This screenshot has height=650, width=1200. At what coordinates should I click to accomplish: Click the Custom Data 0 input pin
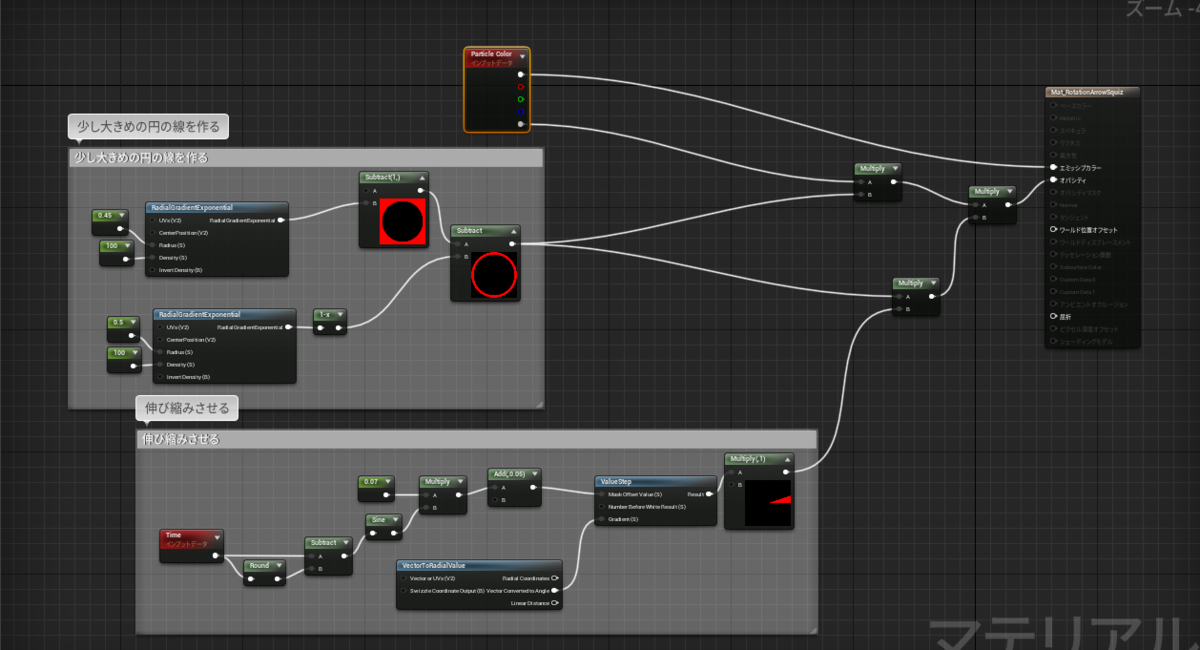1054,279
